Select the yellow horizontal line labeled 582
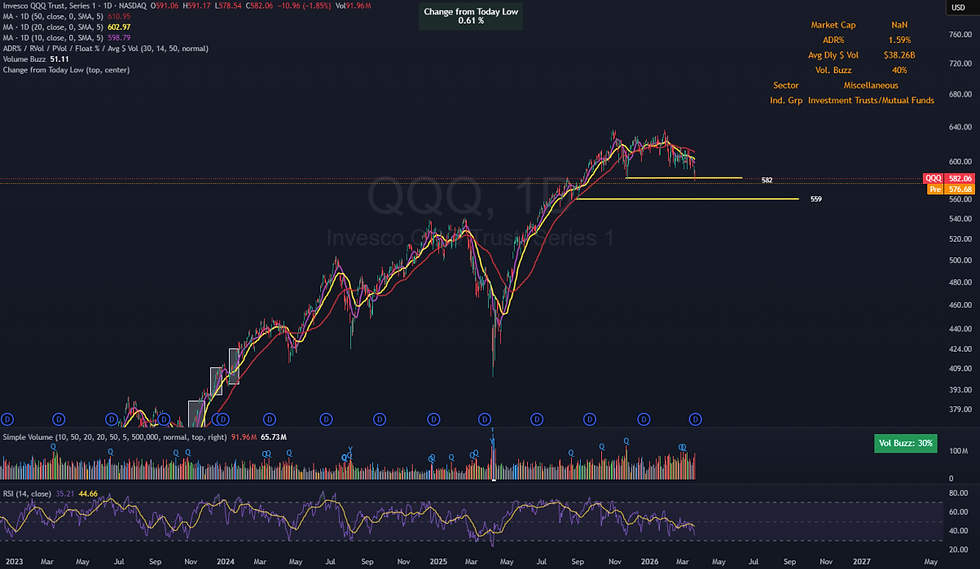The image size is (980, 569). (684, 178)
